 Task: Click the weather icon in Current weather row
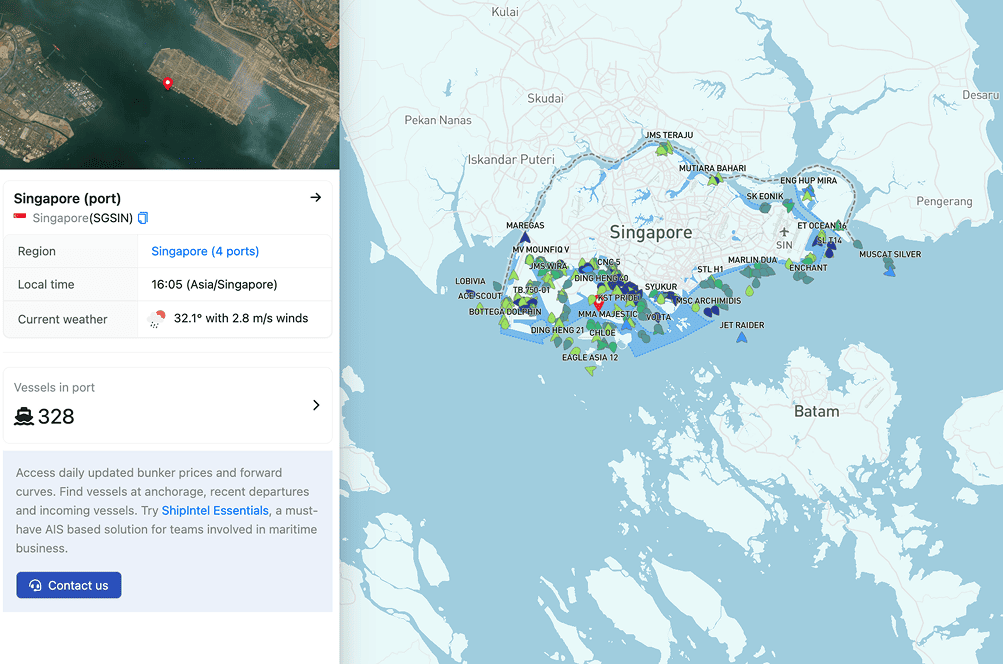pos(156,319)
